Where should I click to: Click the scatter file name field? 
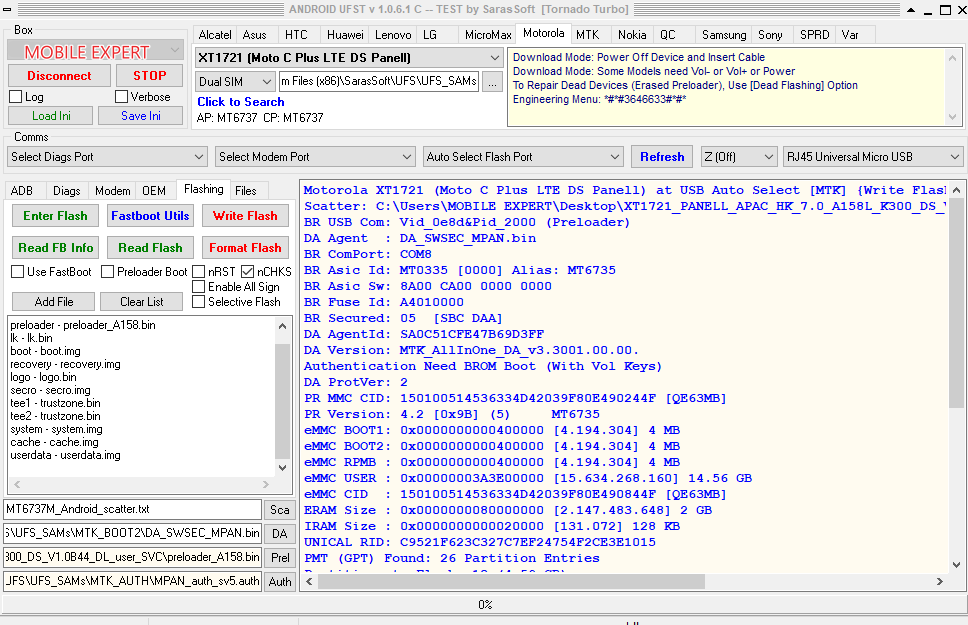[x=133, y=510]
